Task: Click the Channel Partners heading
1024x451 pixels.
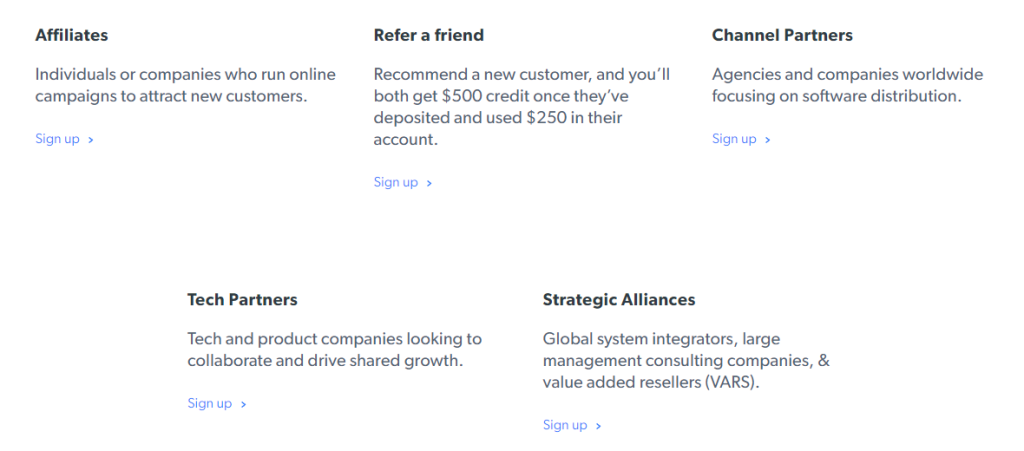Action: pyautogui.click(x=782, y=35)
